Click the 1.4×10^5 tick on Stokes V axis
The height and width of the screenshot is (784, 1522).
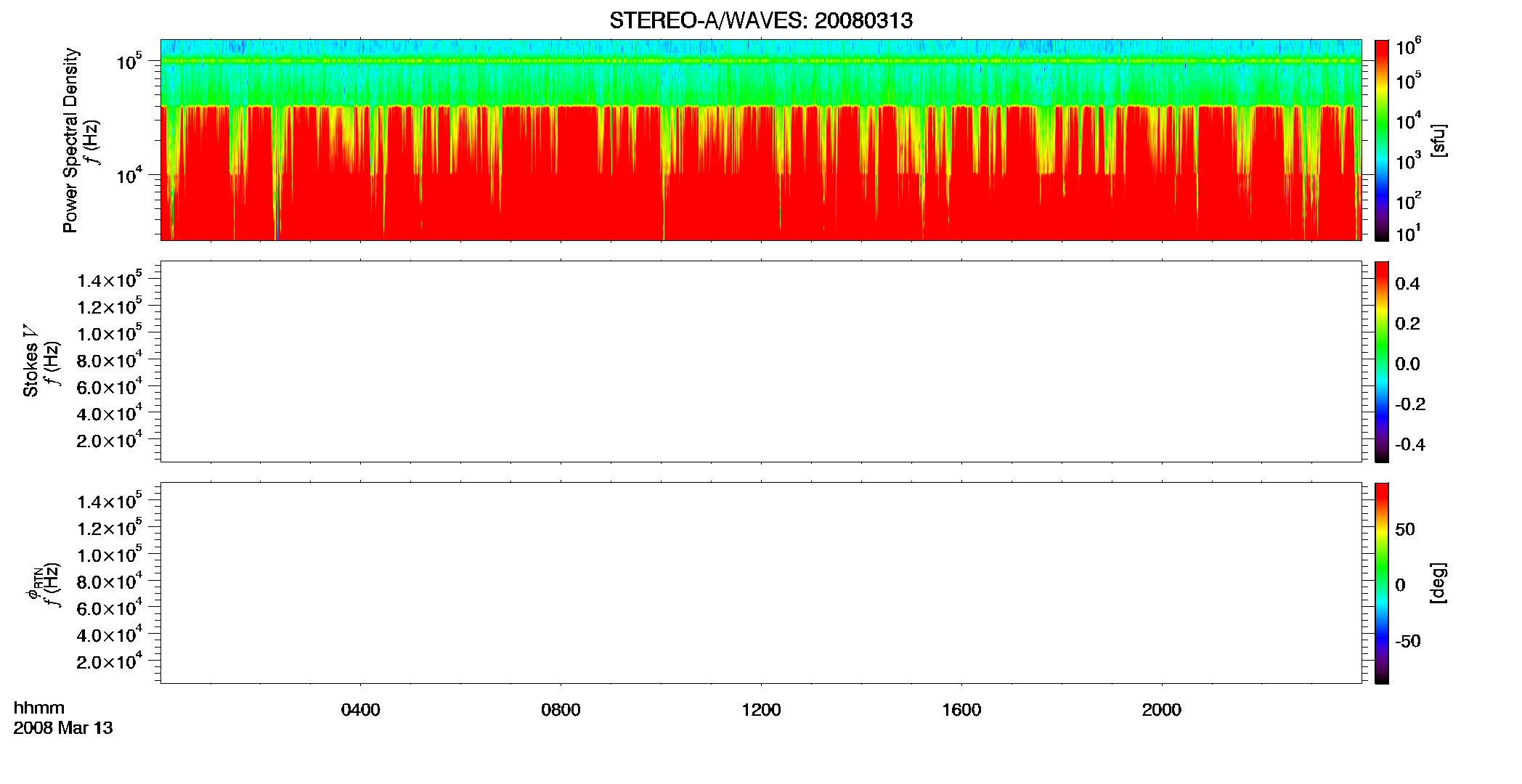click(x=110, y=279)
